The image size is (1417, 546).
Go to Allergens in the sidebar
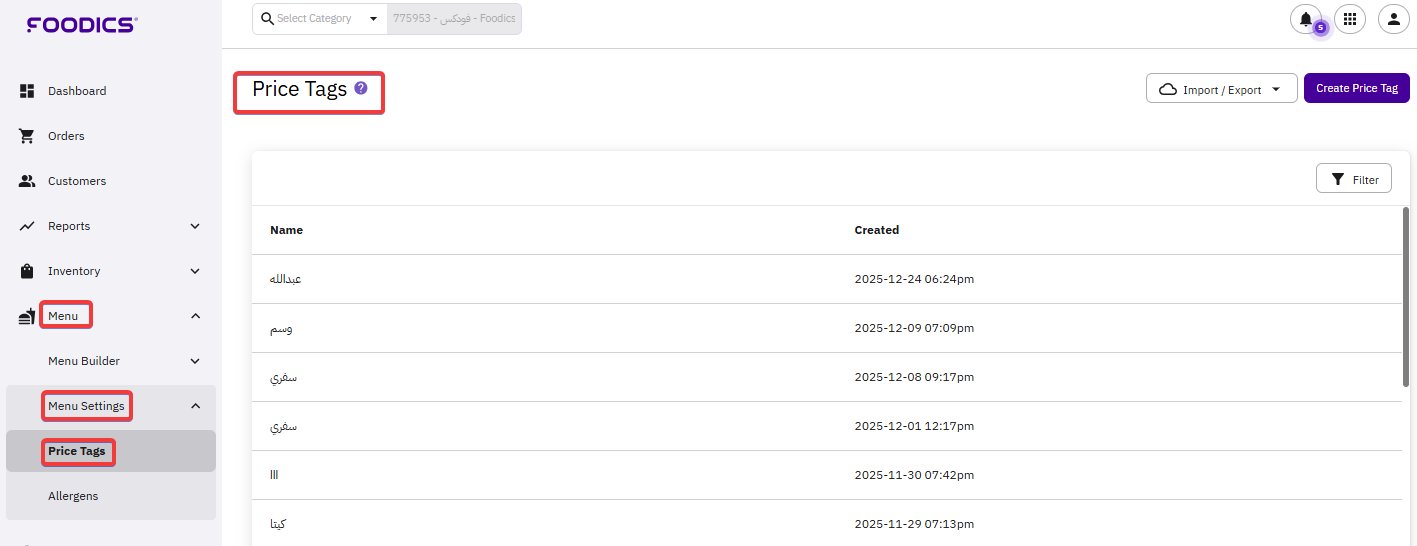pyautogui.click(x=73, y=496)
